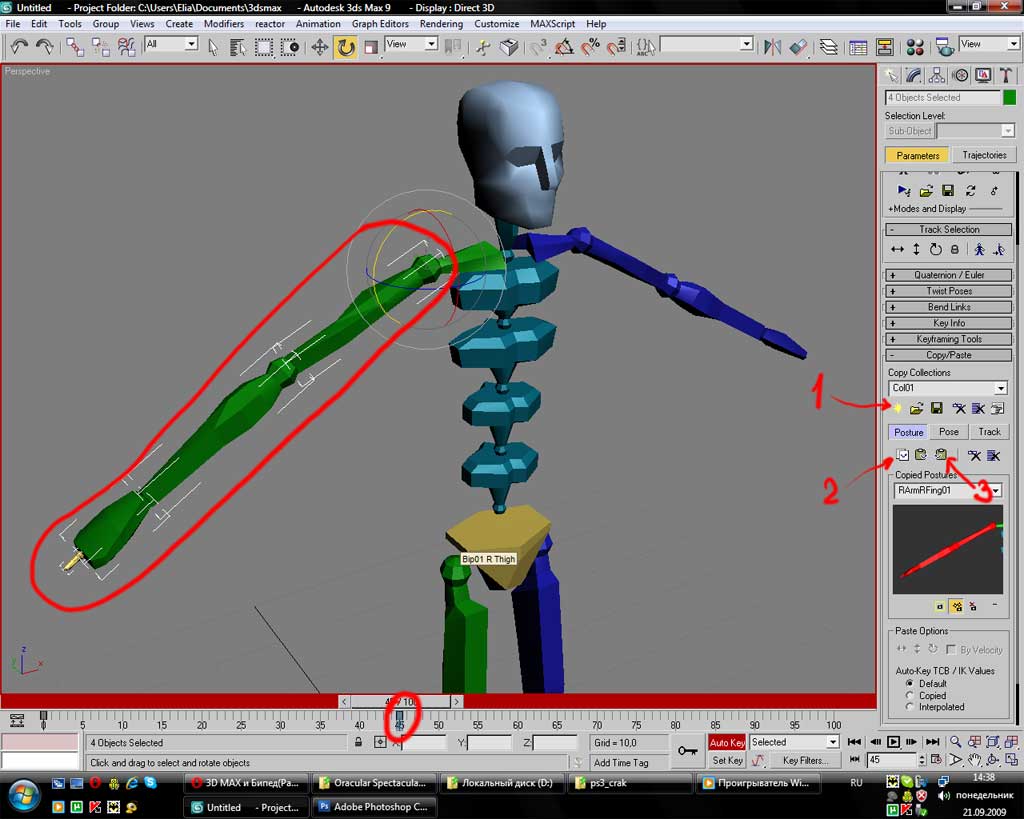Select the Copied radio button

tap(909, 695)
